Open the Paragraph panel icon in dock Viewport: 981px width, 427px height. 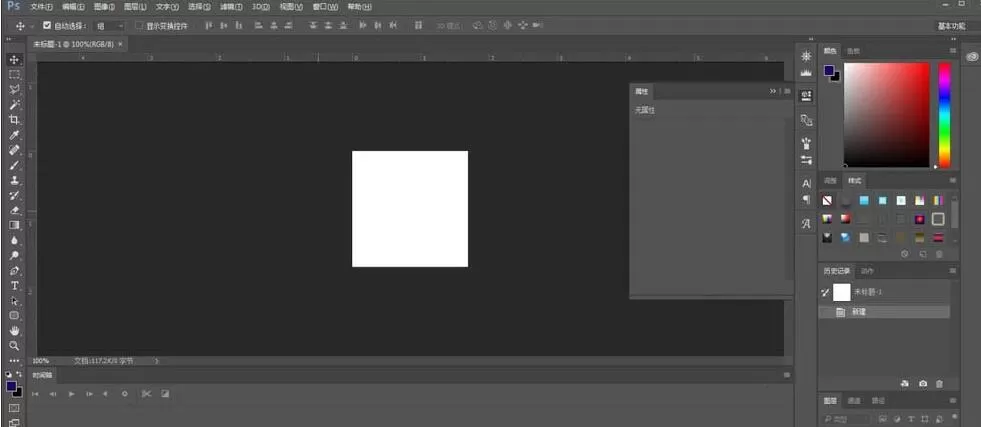tap(806, 199)
